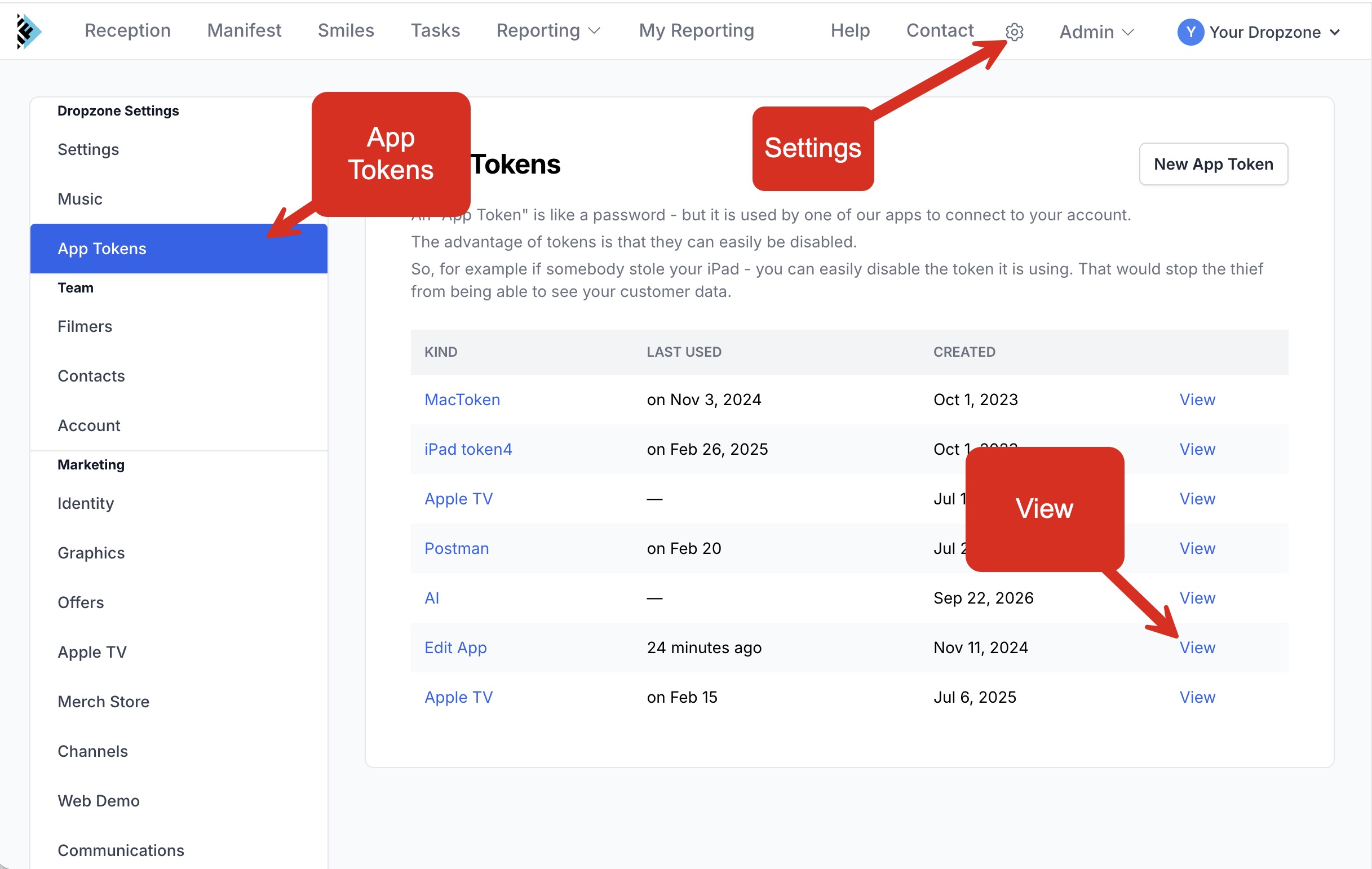Open Identity under Marketing
This screenshot has height=869, width=1372.
tap(179, 504)
